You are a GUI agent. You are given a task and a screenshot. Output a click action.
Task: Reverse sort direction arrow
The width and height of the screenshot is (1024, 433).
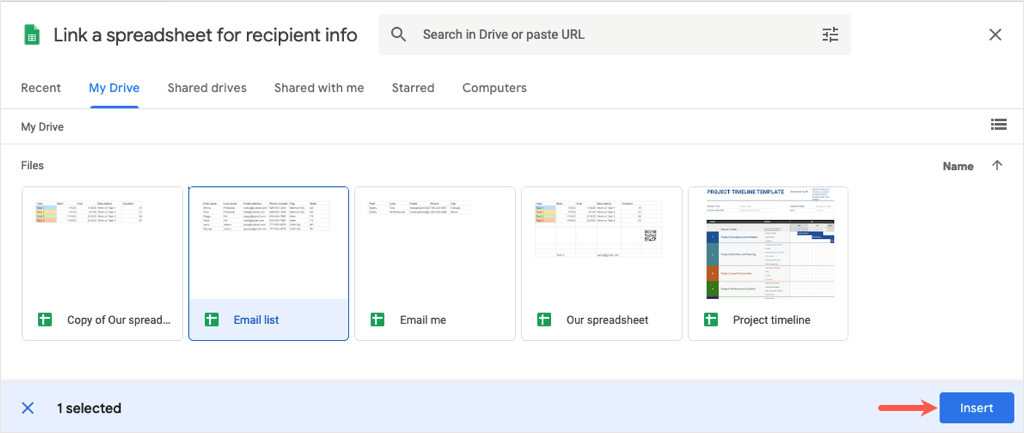[x=996, y=166]
